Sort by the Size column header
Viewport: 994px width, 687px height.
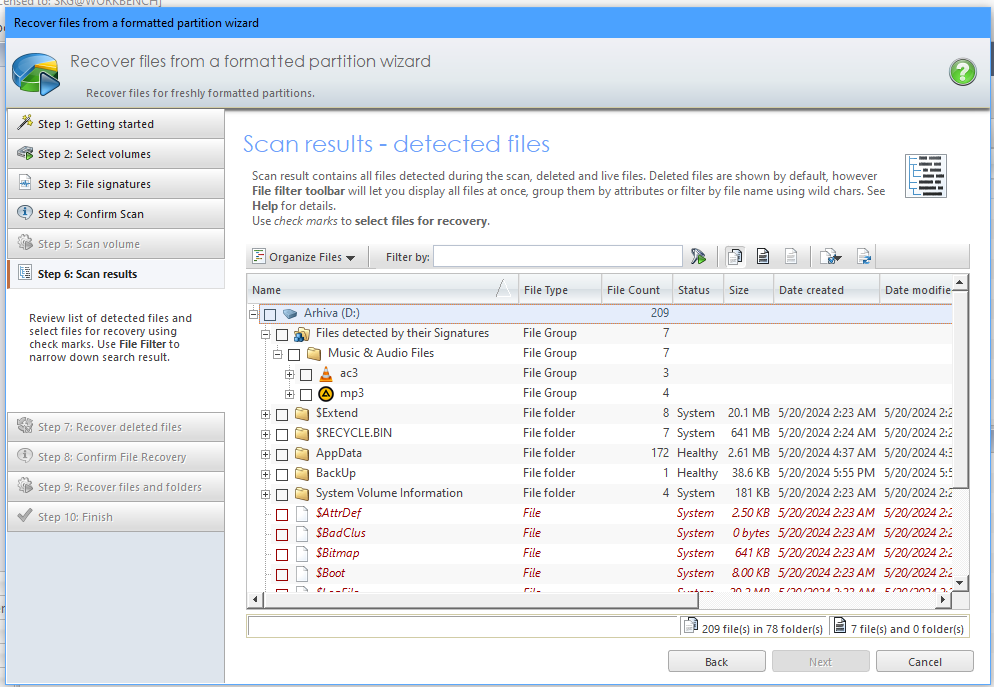[748, 290]
